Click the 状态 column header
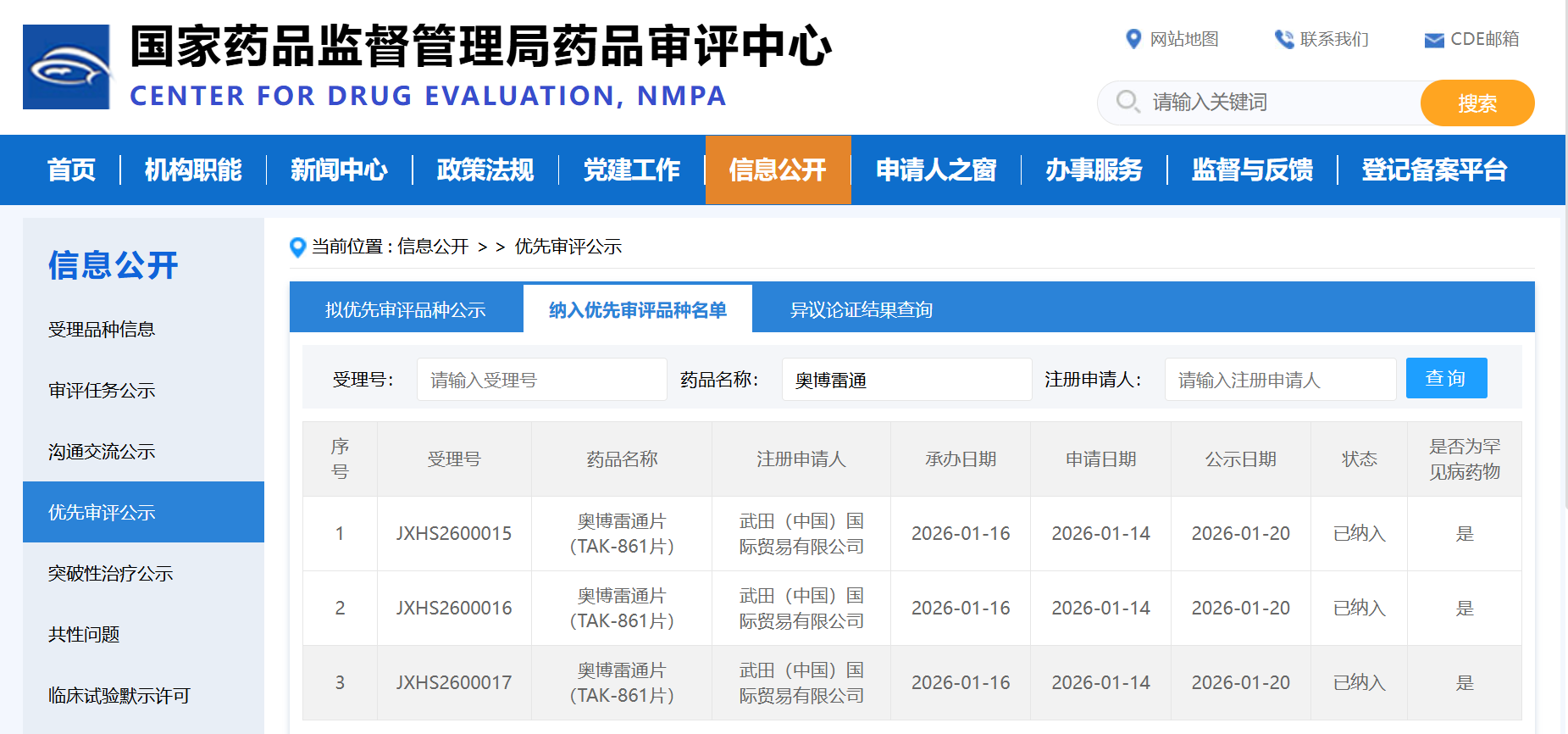Viewport: 1568px width, 734px height. point(1360,459)
